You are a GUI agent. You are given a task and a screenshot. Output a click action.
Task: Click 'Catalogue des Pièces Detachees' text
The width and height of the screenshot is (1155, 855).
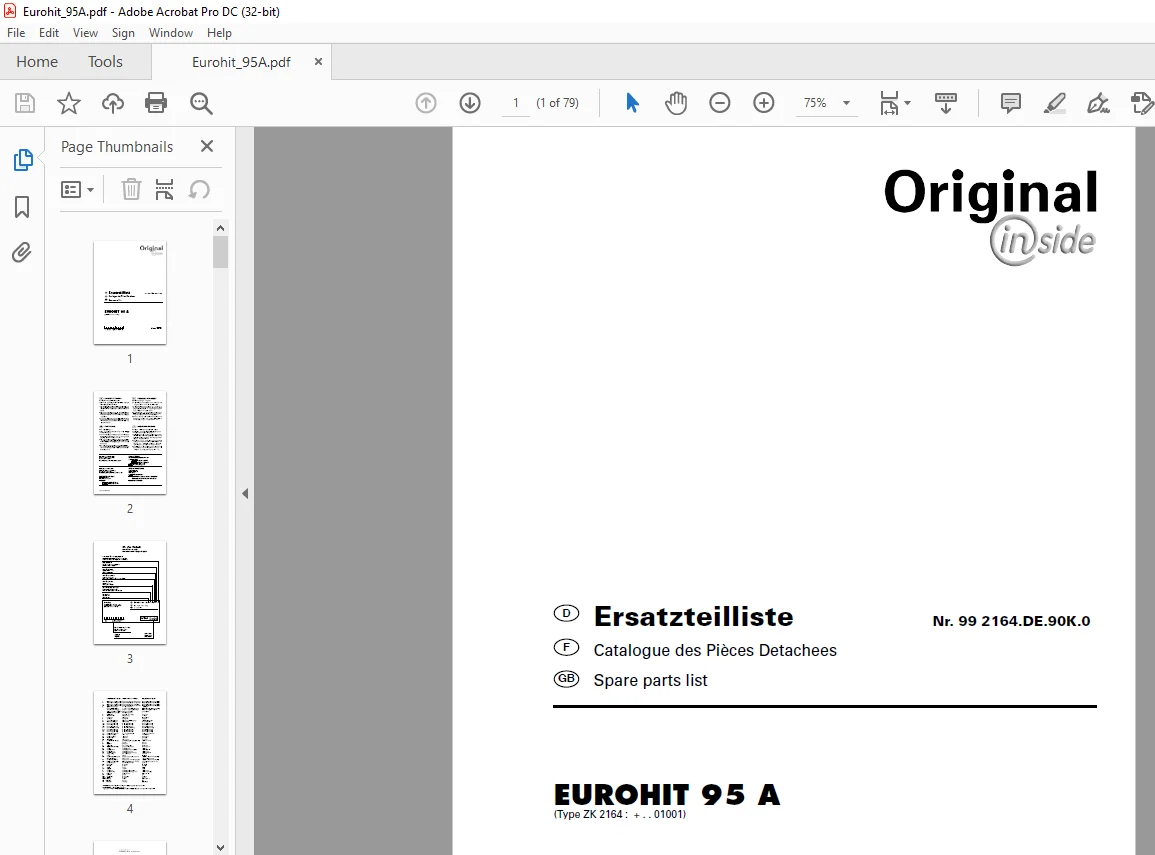[715, 650]
